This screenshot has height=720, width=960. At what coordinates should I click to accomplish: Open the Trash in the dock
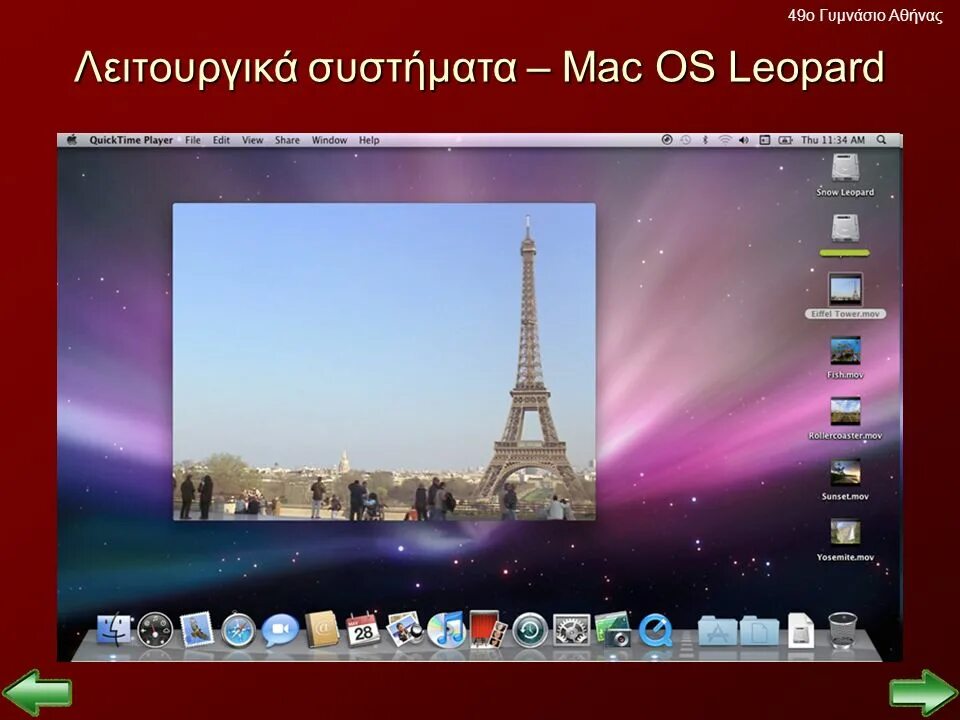[842, 630]
